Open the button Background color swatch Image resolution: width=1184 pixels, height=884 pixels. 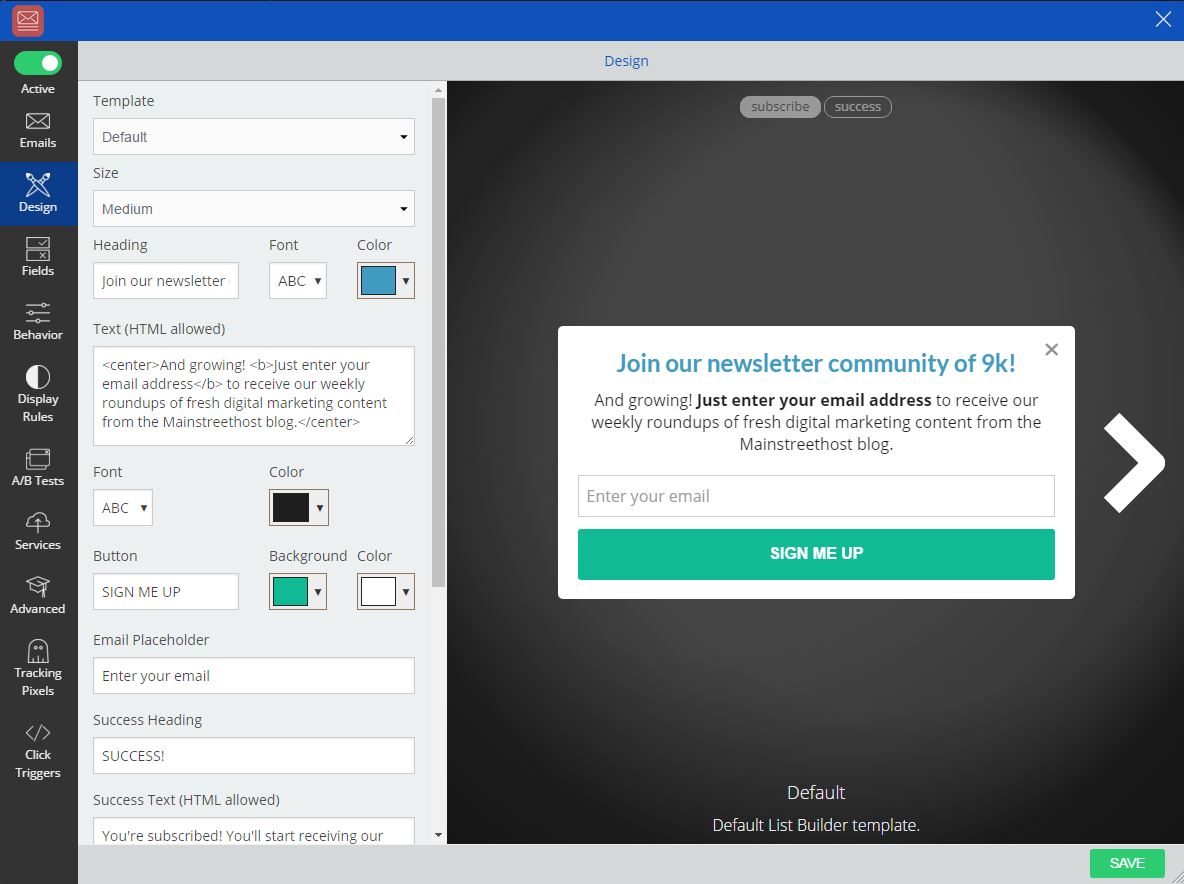coord(298,591)
